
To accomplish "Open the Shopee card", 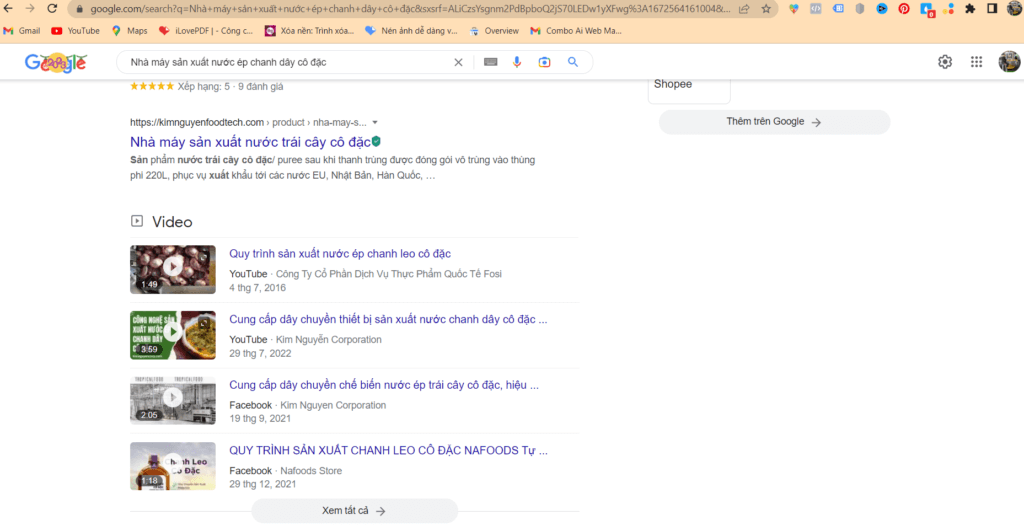I will (689, 89).
